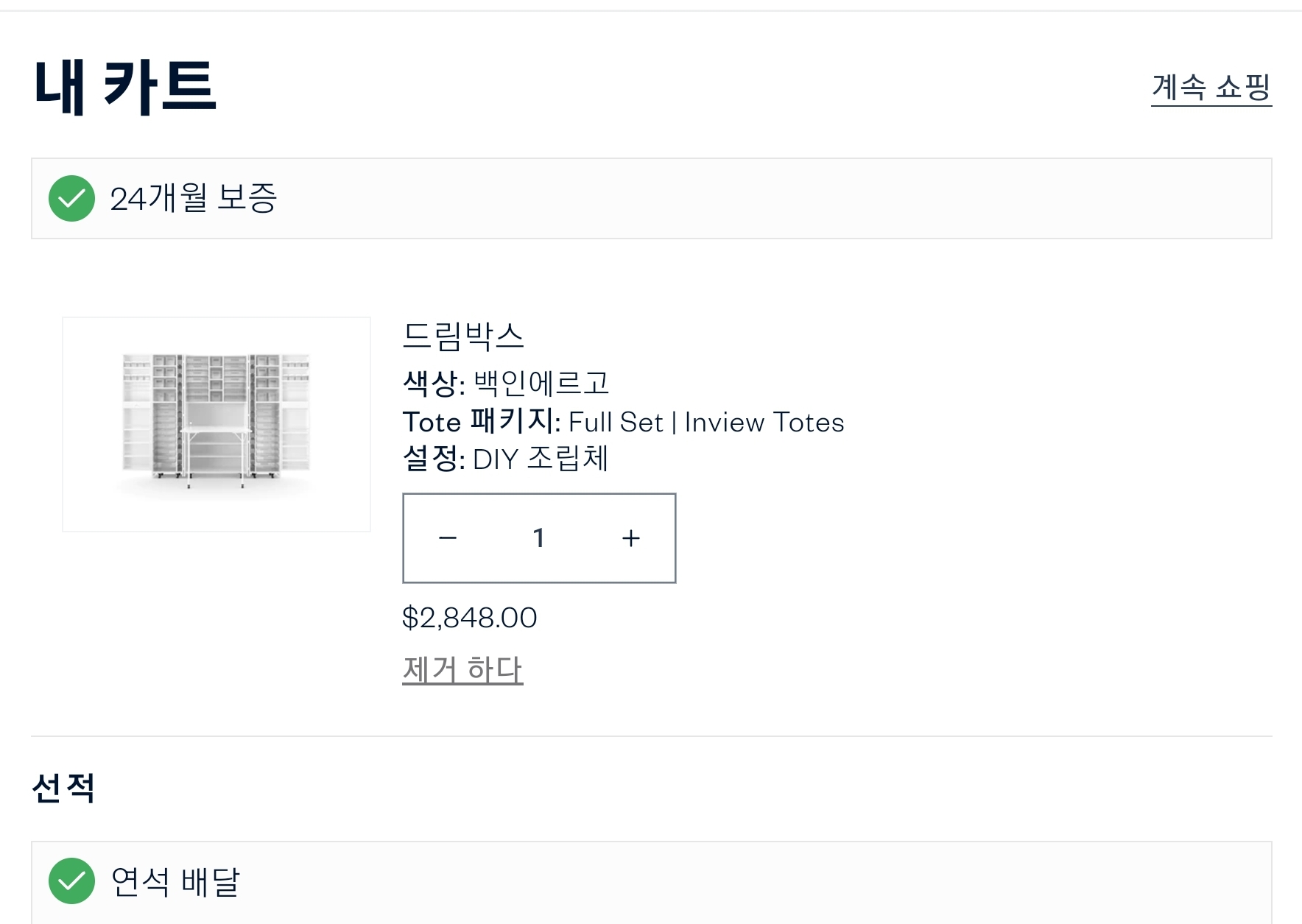Select the 연석 배달 shipping label

(x=175, y=881)
